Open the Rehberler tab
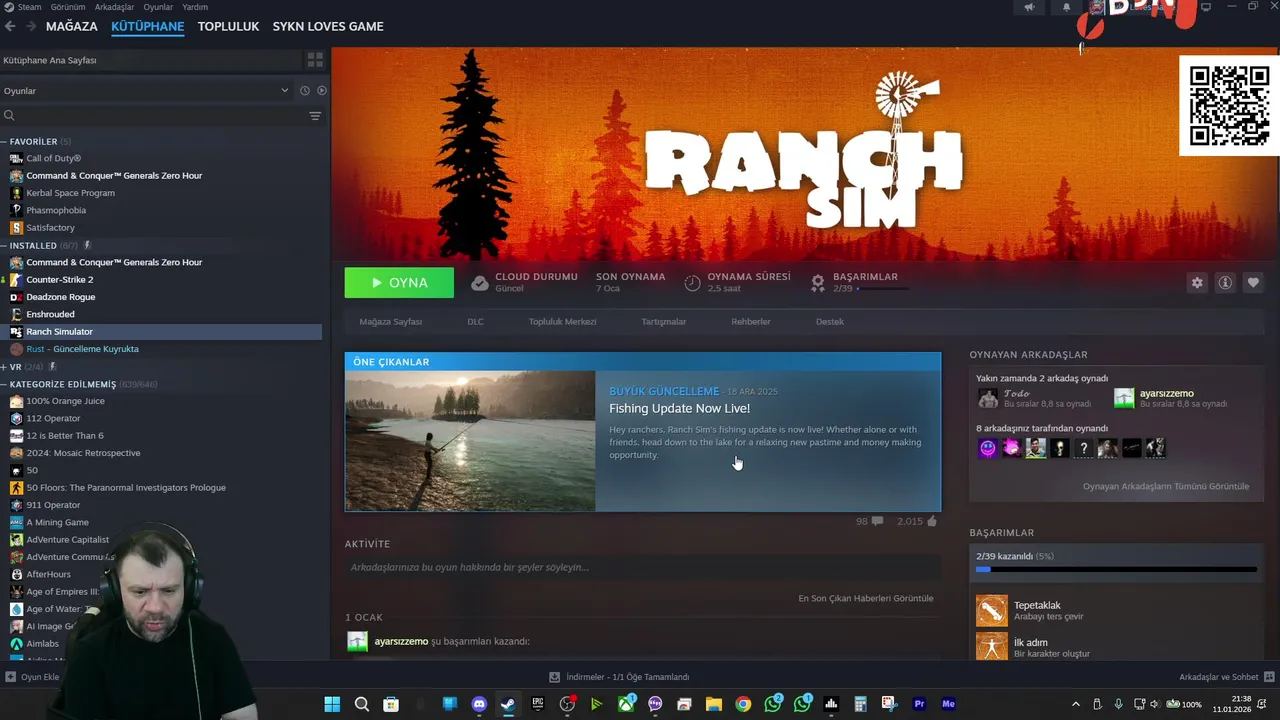The height and width of the screenshot is (720, 1280). [x=751, y=322]
